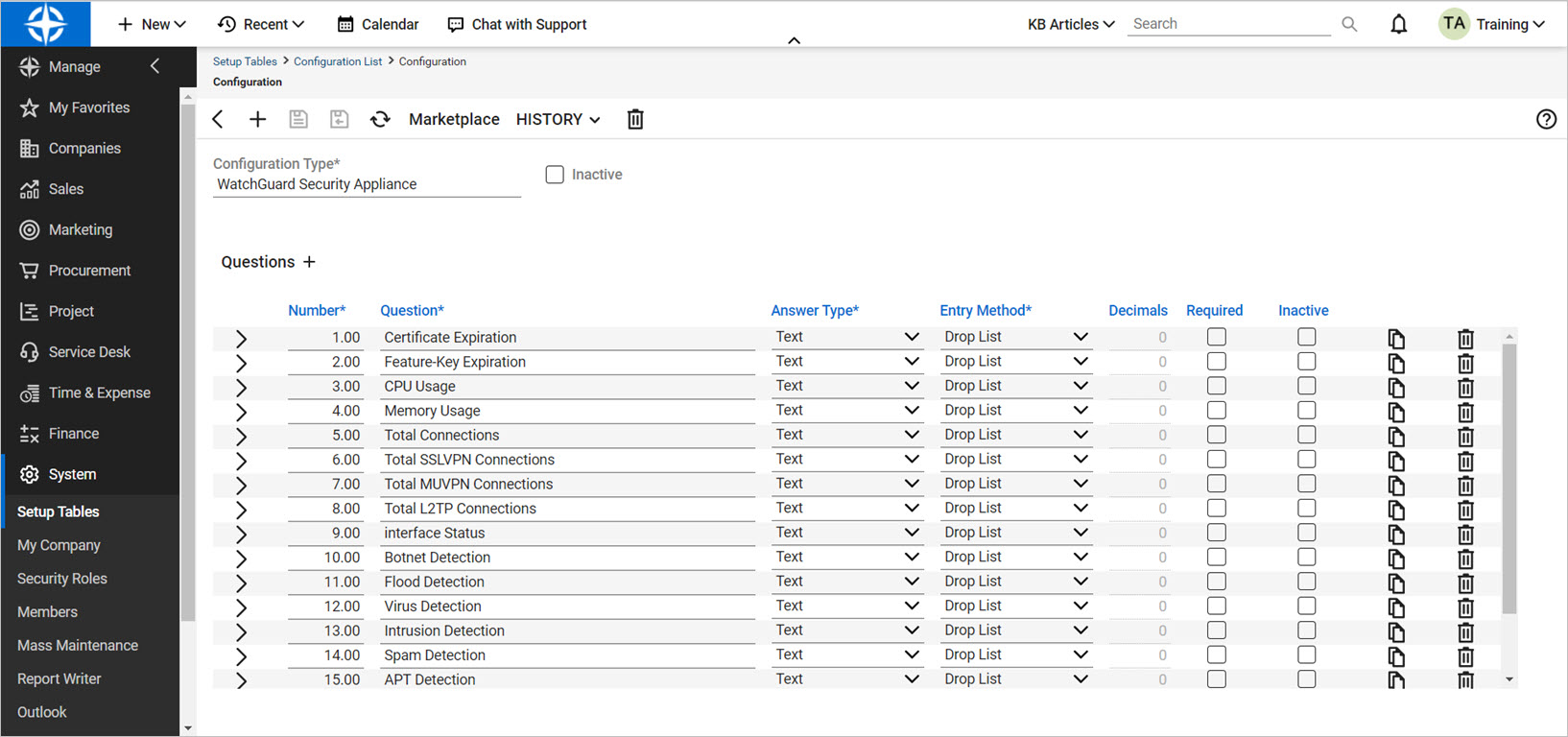Viewport: 1568px width, 737px height.
Task: Click the help question mark icon
Action: pyautogui.click(x=1545, y=119)
